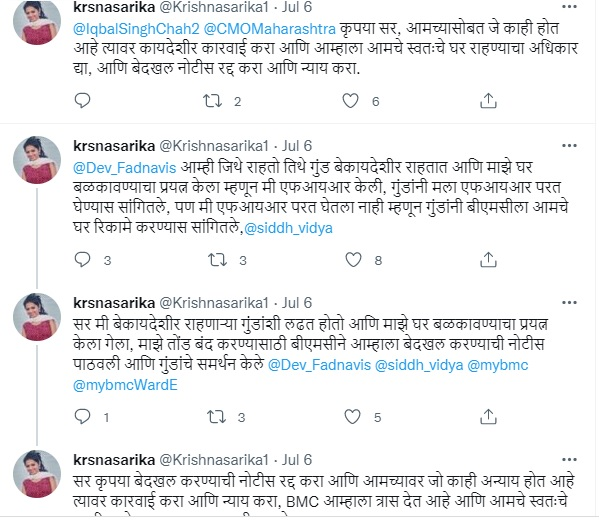Reply to the tweet mentioning @IqbalSinghChah2
Image resolution: width=599 pixels, height=523 pixels.
(82, 100)
